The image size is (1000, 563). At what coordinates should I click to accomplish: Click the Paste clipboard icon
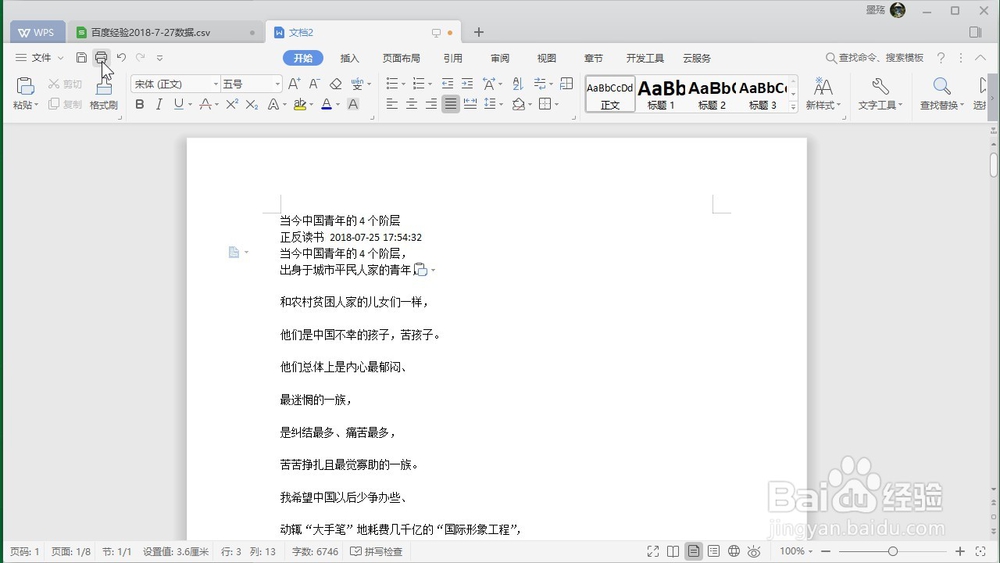point(25,85)
